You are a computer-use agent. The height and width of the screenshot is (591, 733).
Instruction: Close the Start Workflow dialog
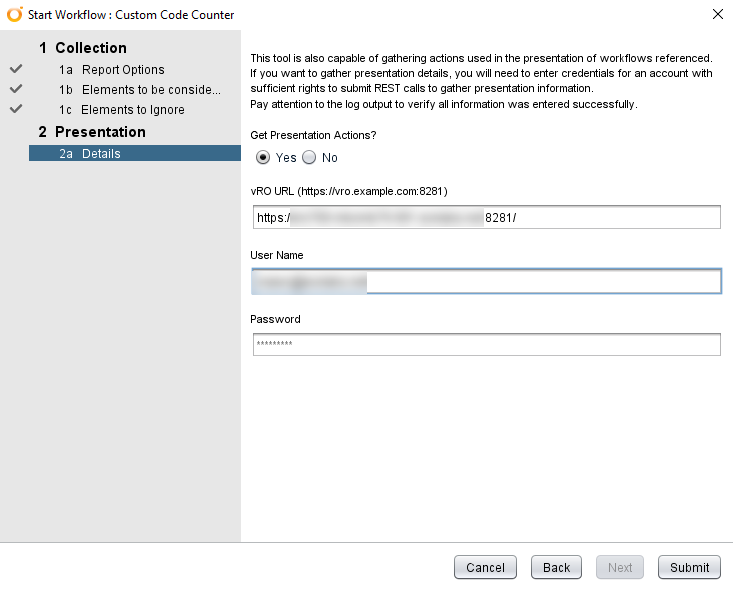coord(717,14)
